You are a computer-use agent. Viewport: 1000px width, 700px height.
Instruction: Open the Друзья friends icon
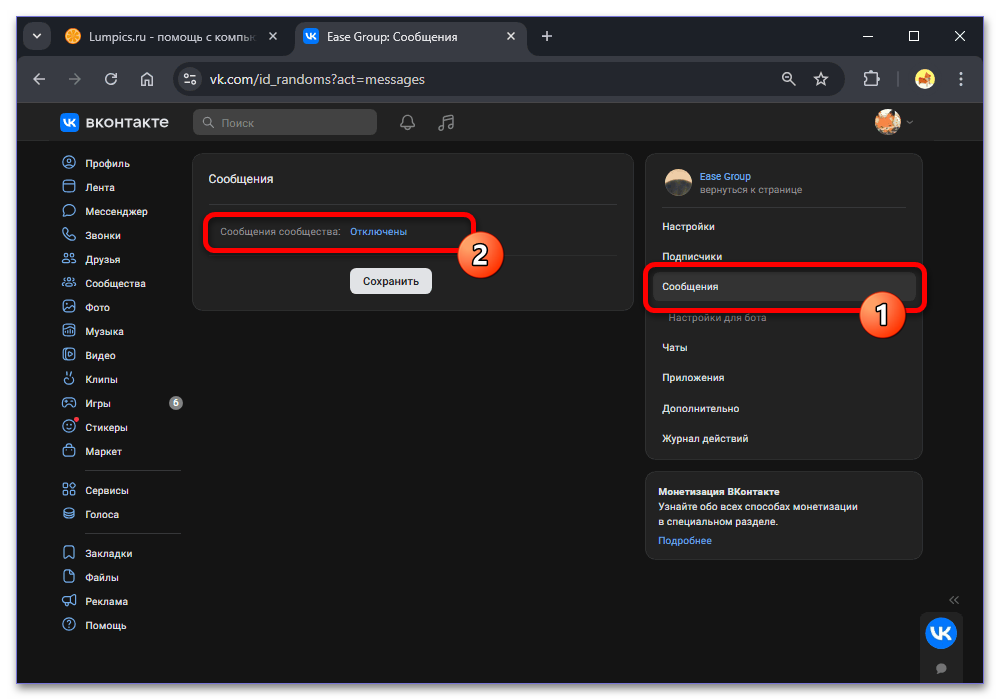point(69,258)
